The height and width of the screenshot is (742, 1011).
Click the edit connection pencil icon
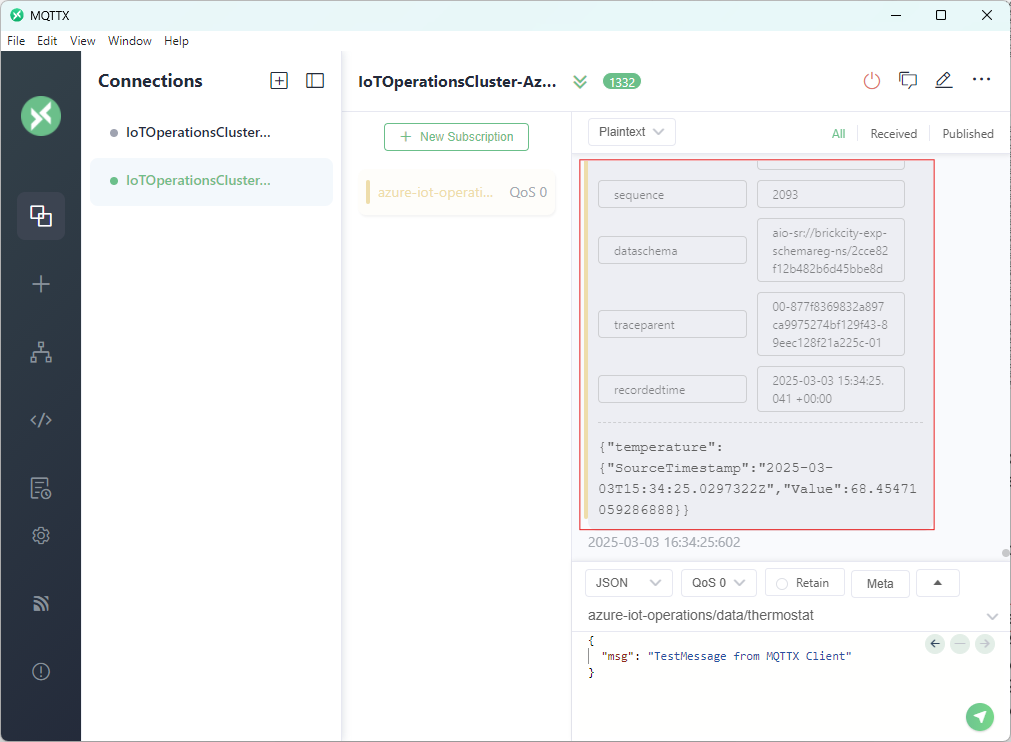click(943, 81)
